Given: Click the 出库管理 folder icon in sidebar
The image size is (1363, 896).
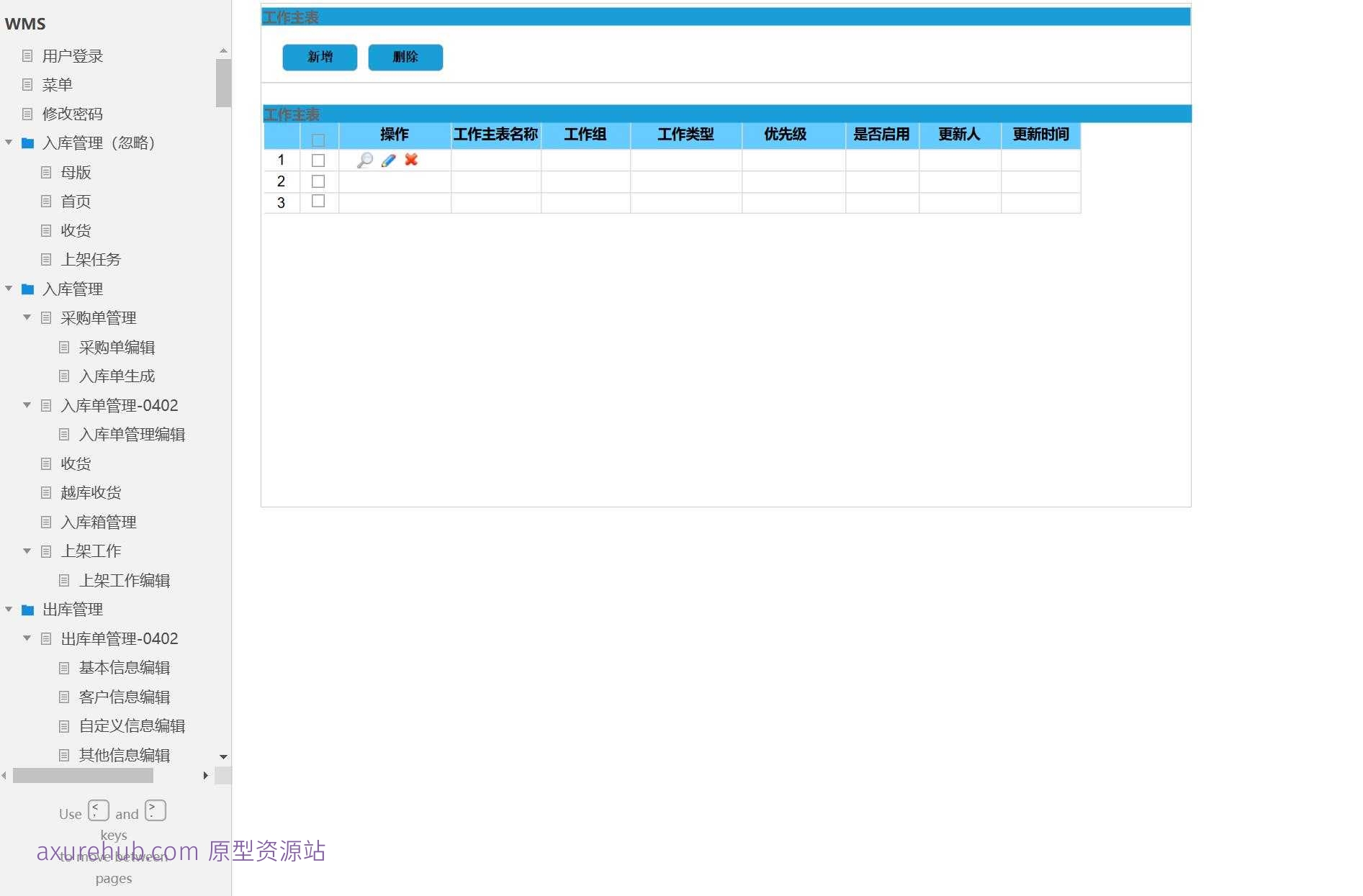Looking at the screenshot, I should coord(27,609).
